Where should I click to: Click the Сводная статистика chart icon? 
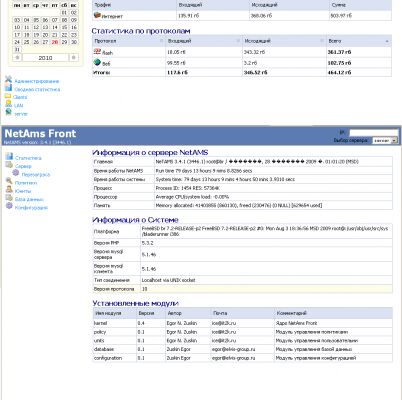point(8,88)
